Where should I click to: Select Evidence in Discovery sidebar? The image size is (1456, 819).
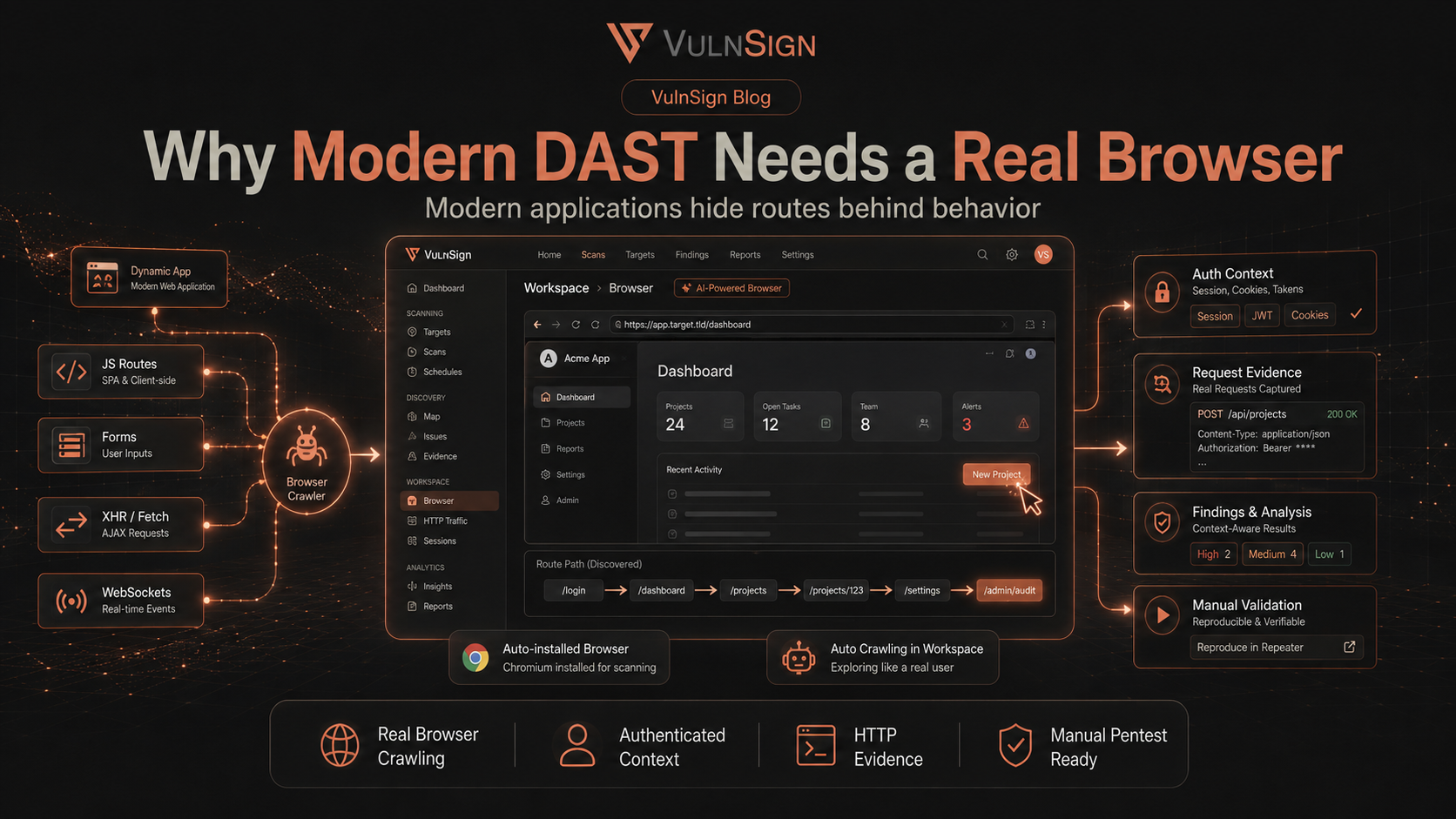(440, 456)
